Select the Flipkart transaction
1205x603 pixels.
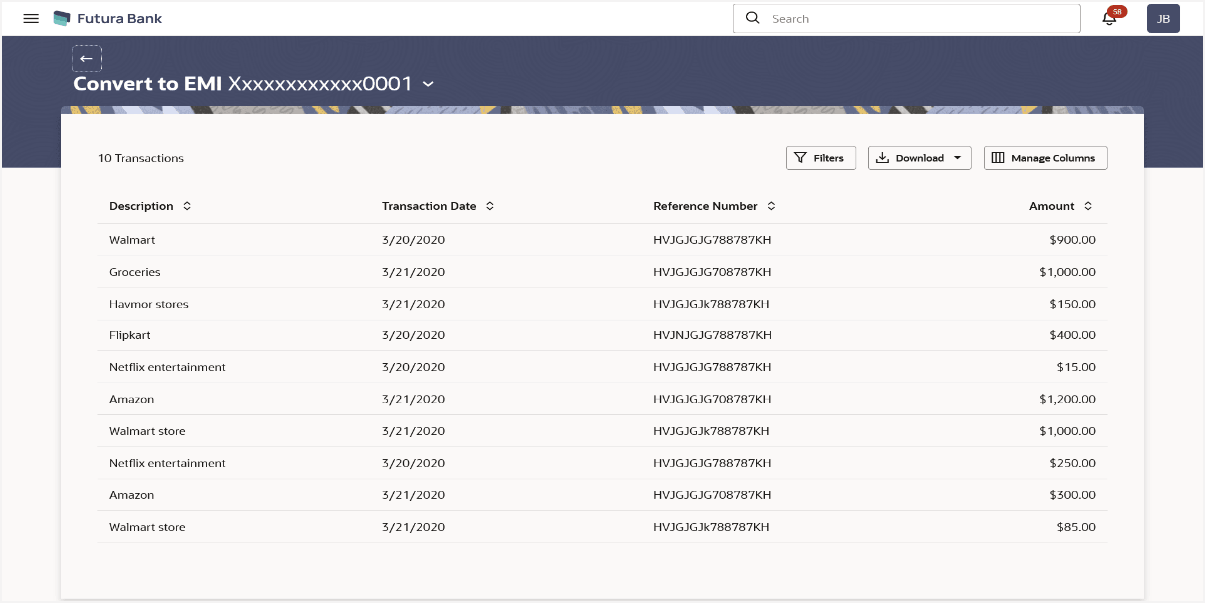[x=130, y=335]
